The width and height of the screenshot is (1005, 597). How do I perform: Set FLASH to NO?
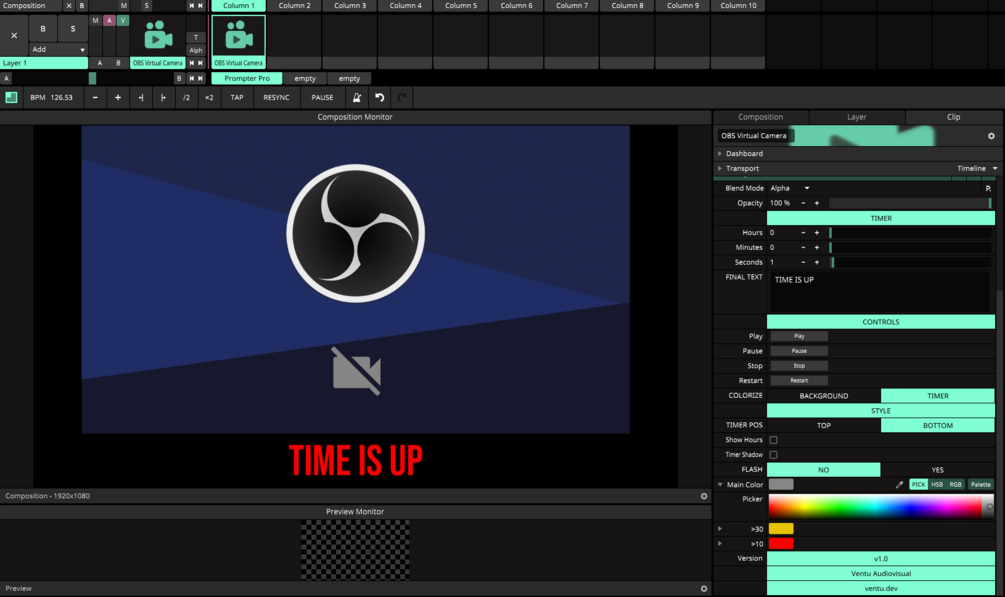(824, 469)
